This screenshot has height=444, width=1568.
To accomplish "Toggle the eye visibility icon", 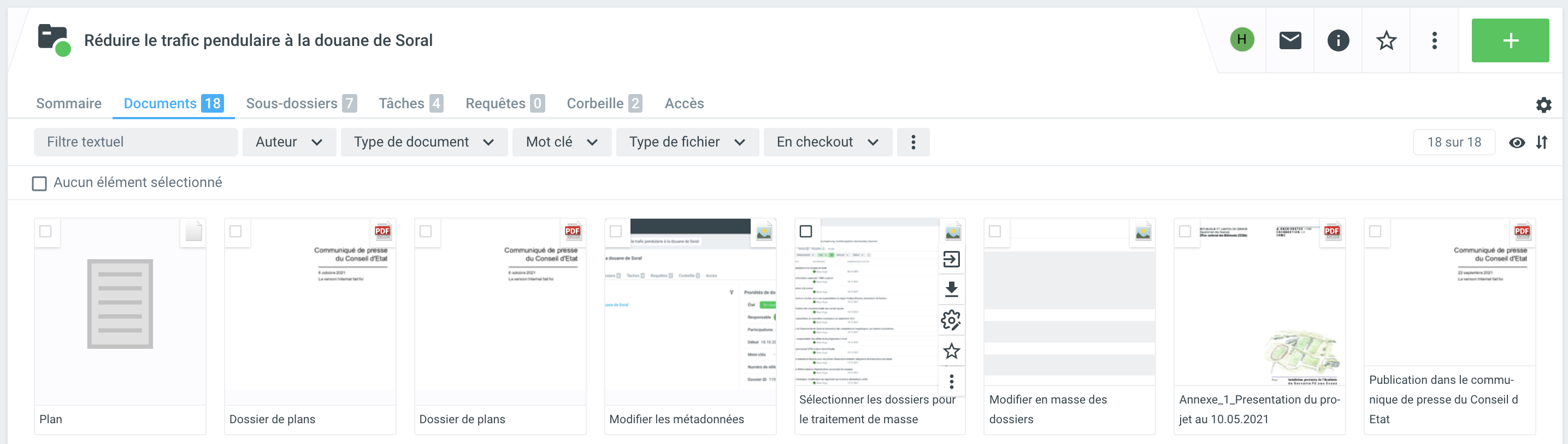I will (1517, 143).
